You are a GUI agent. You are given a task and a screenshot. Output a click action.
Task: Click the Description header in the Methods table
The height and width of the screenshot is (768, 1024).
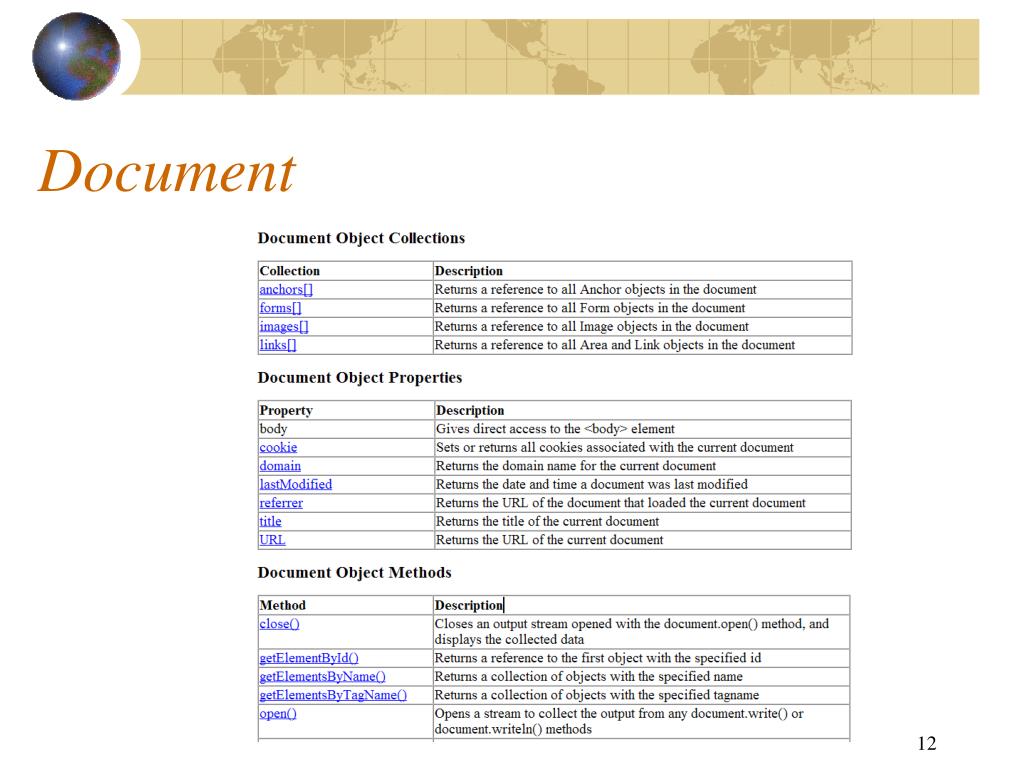coord(469,605)
